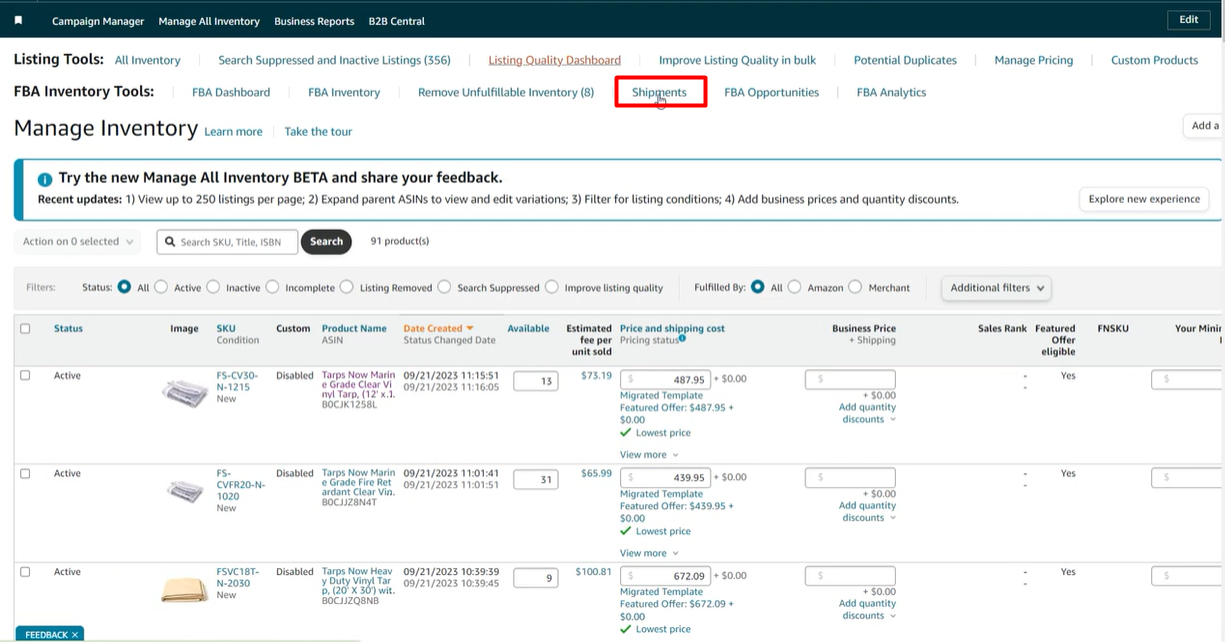Click the Business Price field in the 439.95 row
The height and width of the screenshot is (642, 1225).
(x=850, y=478)
